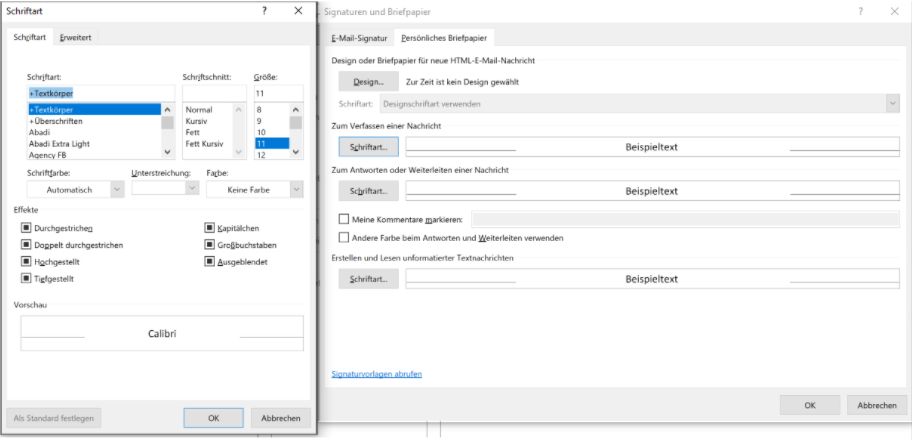Screen dimensions: 912x440
Task: Close the Schriftart dialog window
Action: point(298,10)
